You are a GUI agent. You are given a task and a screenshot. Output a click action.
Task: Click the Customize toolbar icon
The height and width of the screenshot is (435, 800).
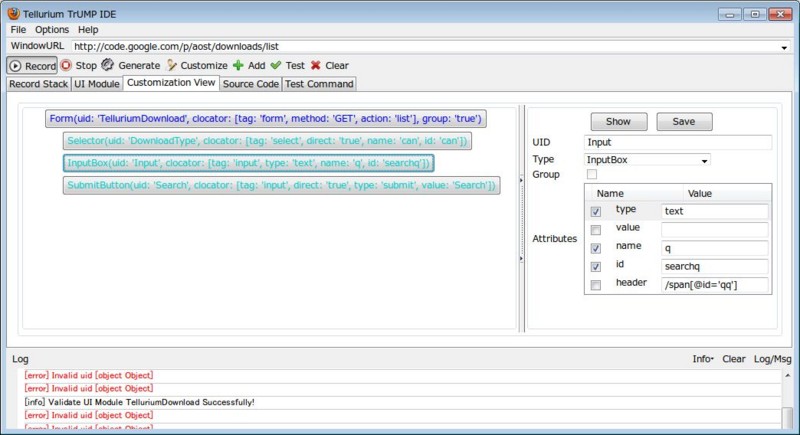[x=171, y=65]
